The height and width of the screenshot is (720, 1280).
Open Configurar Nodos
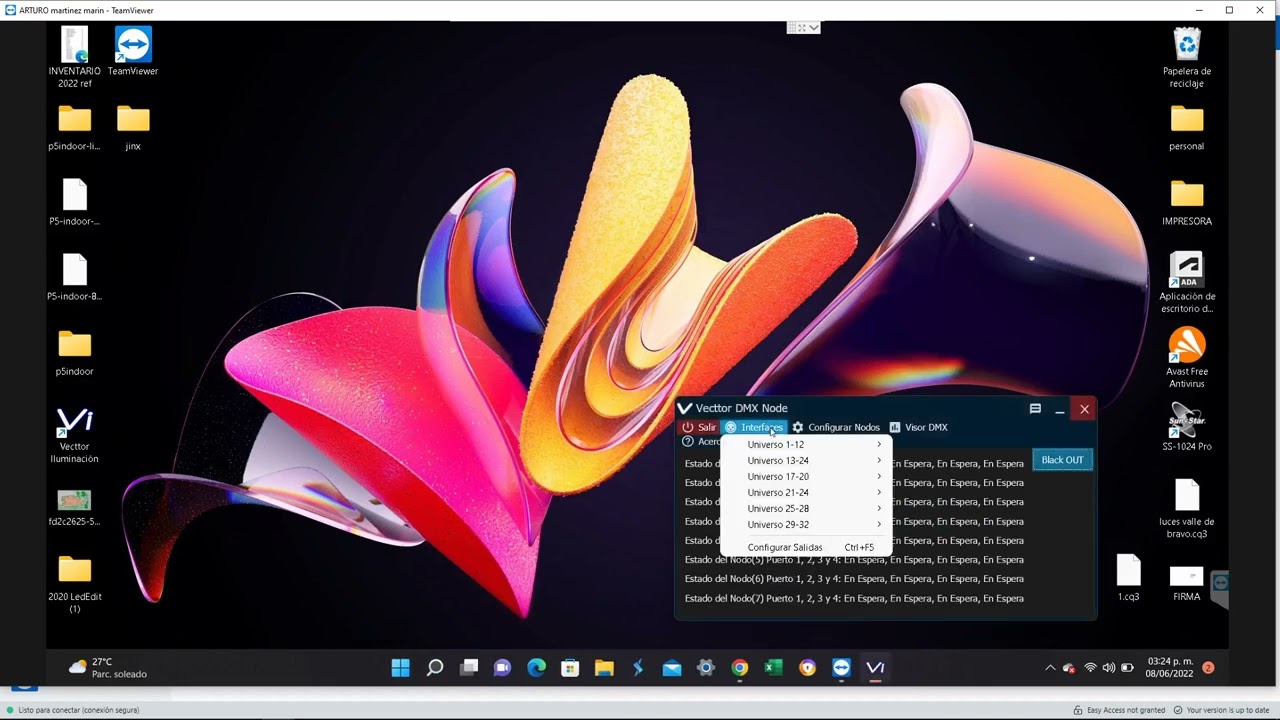[836, 427]
